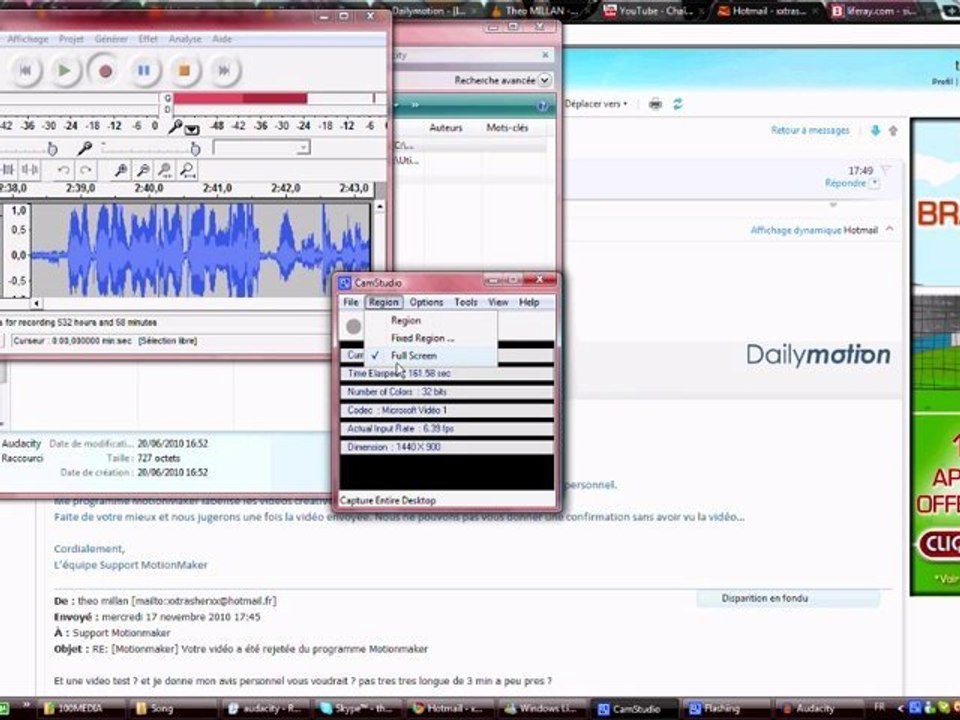Click the Audacity zoom in magnifier
960x720 pixels.
tap(121, 170)
